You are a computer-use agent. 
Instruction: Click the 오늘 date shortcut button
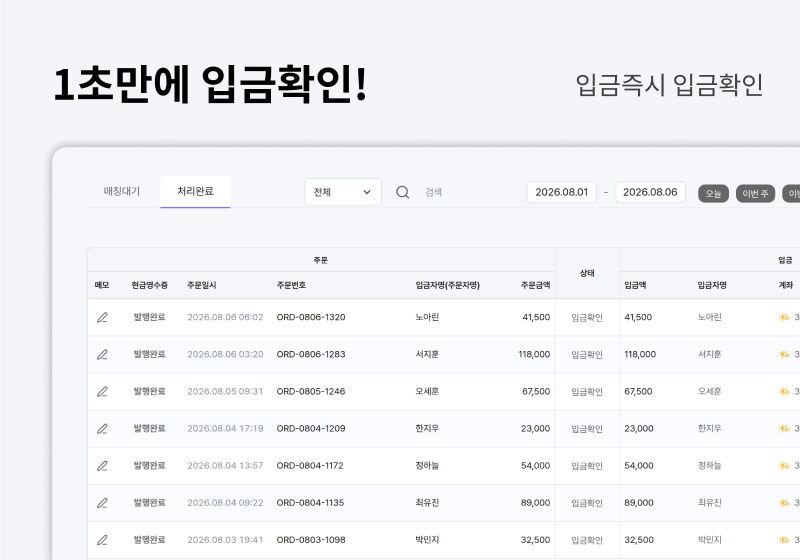click(713, 194)
